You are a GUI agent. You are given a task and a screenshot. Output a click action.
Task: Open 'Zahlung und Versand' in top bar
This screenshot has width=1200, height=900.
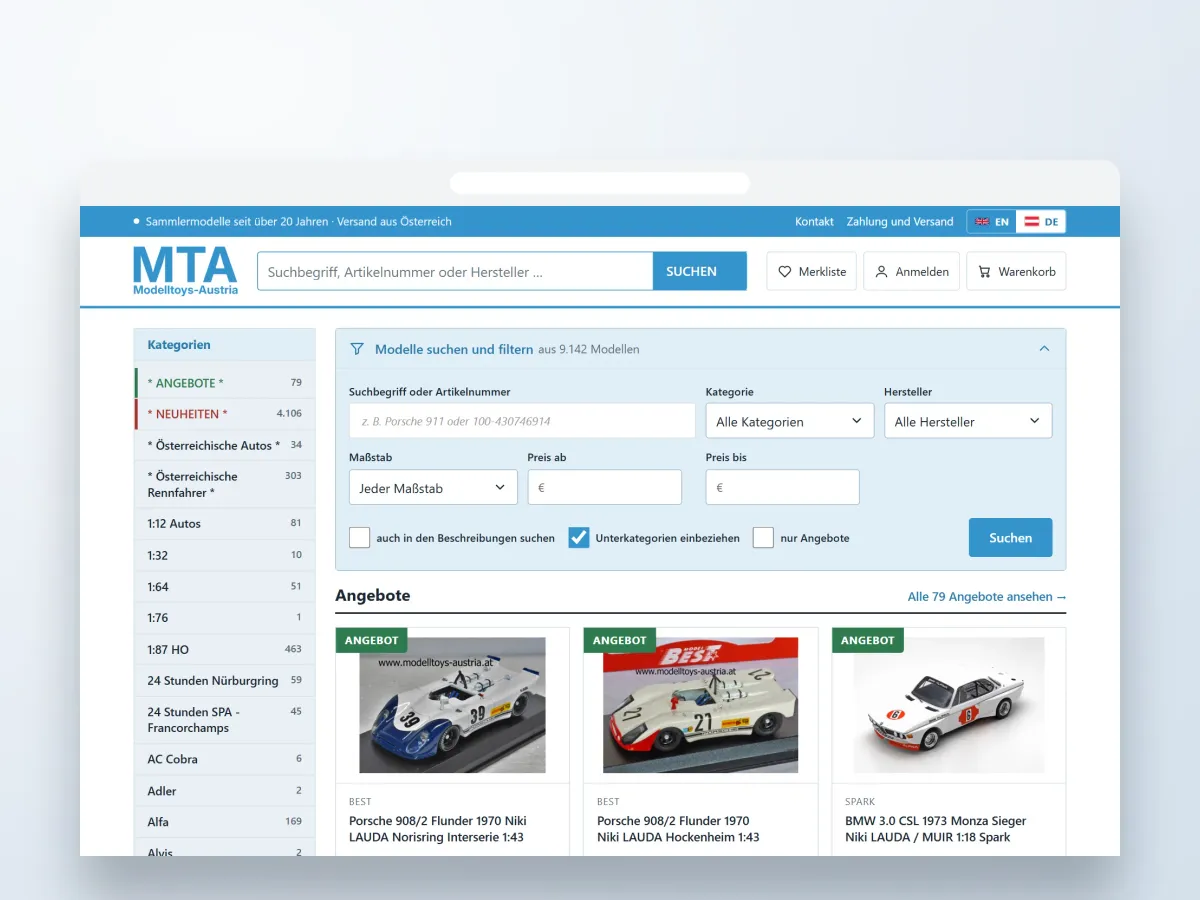point(900,222)
